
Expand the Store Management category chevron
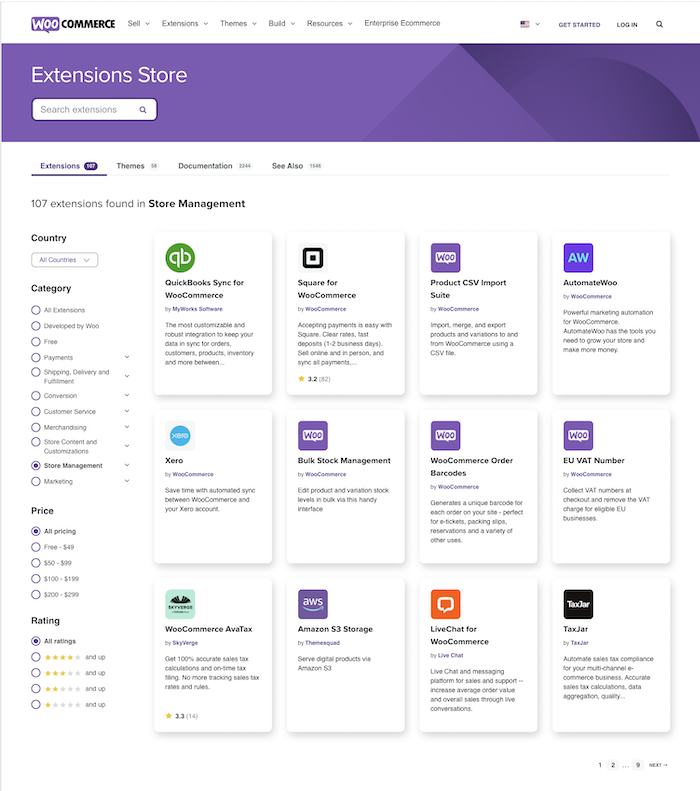(127, 465)
